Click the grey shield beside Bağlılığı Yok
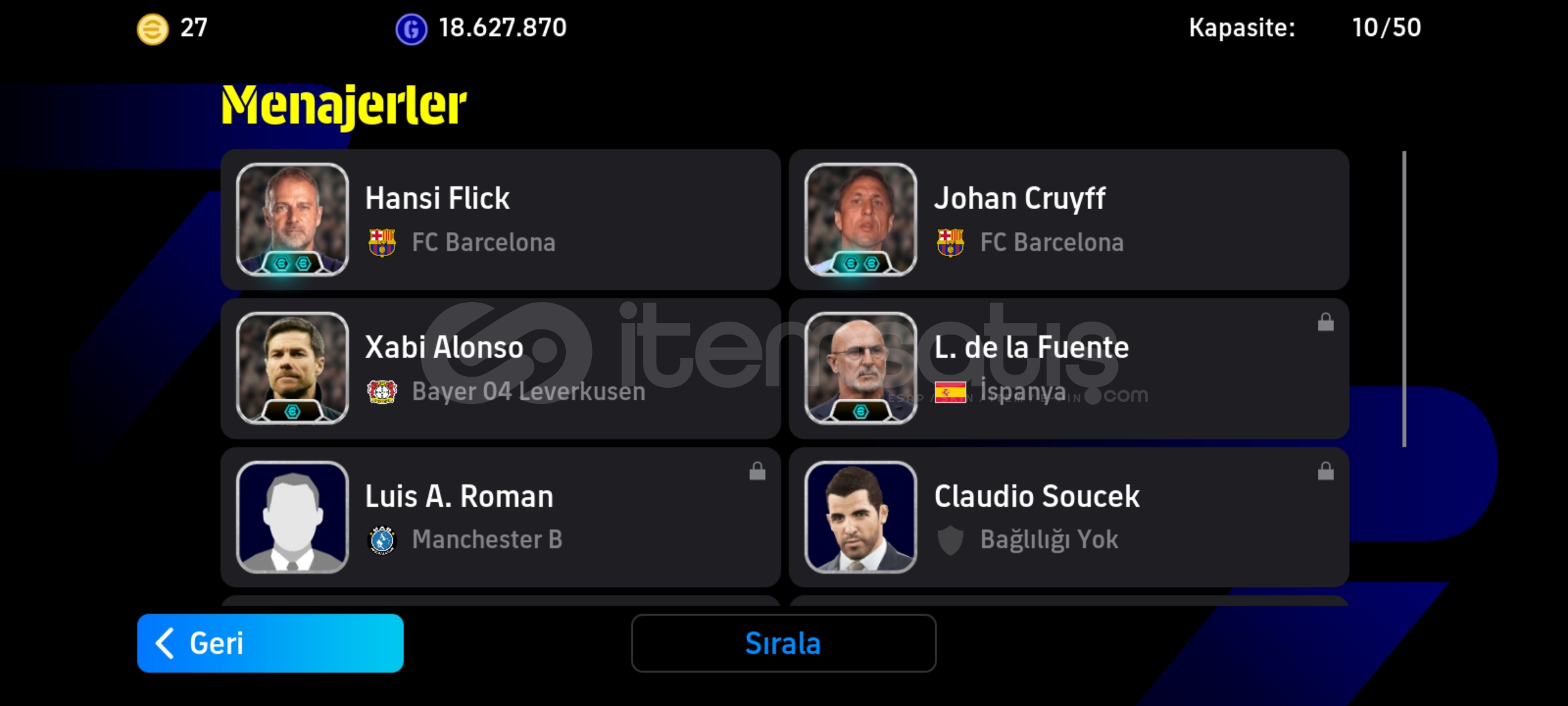The image size is (1568, 706). point(951,541)
